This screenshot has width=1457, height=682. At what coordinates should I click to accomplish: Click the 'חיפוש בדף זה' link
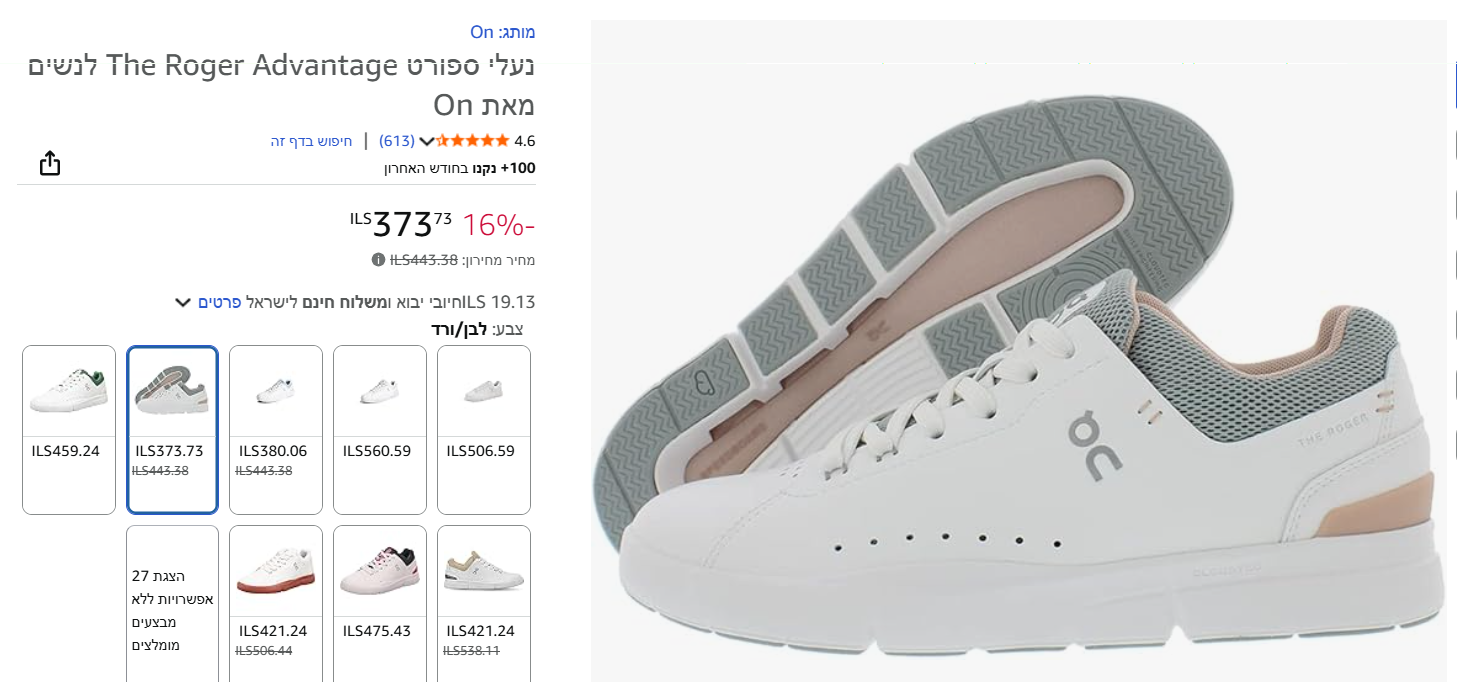coord(311,141)
